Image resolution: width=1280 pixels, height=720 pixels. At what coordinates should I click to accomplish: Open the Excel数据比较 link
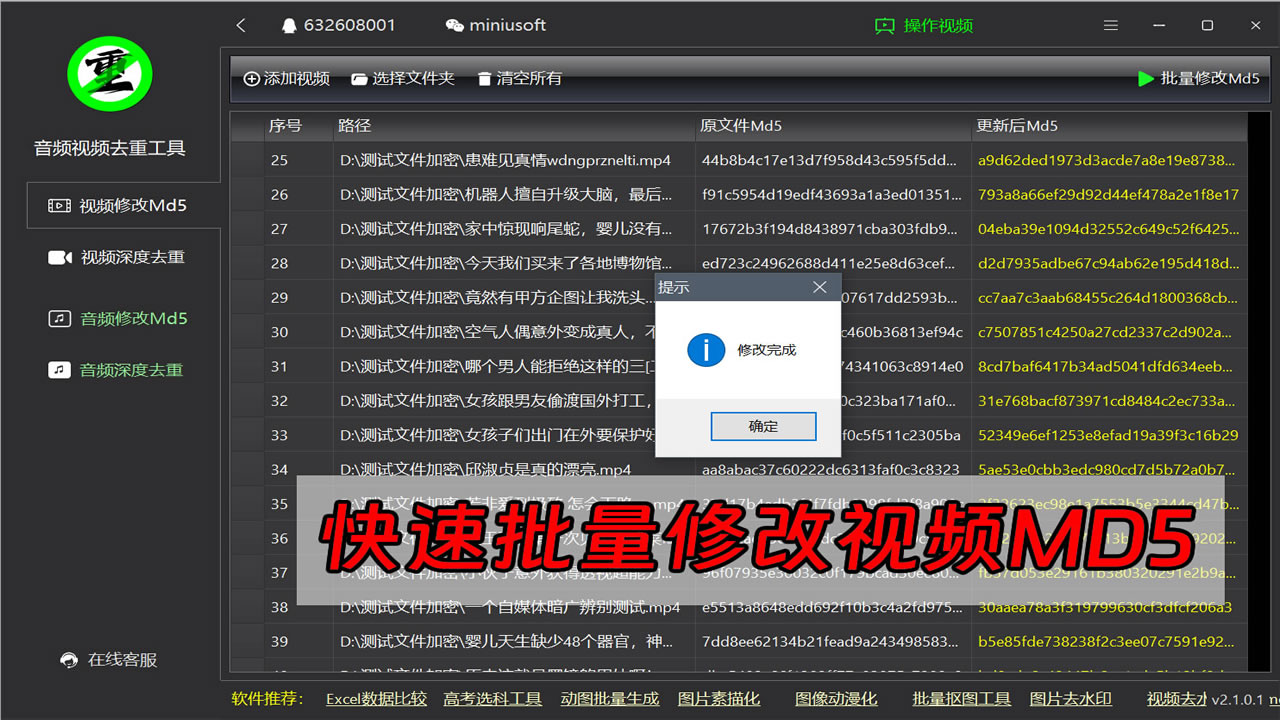pyautogui.click(x=376, y=699)
